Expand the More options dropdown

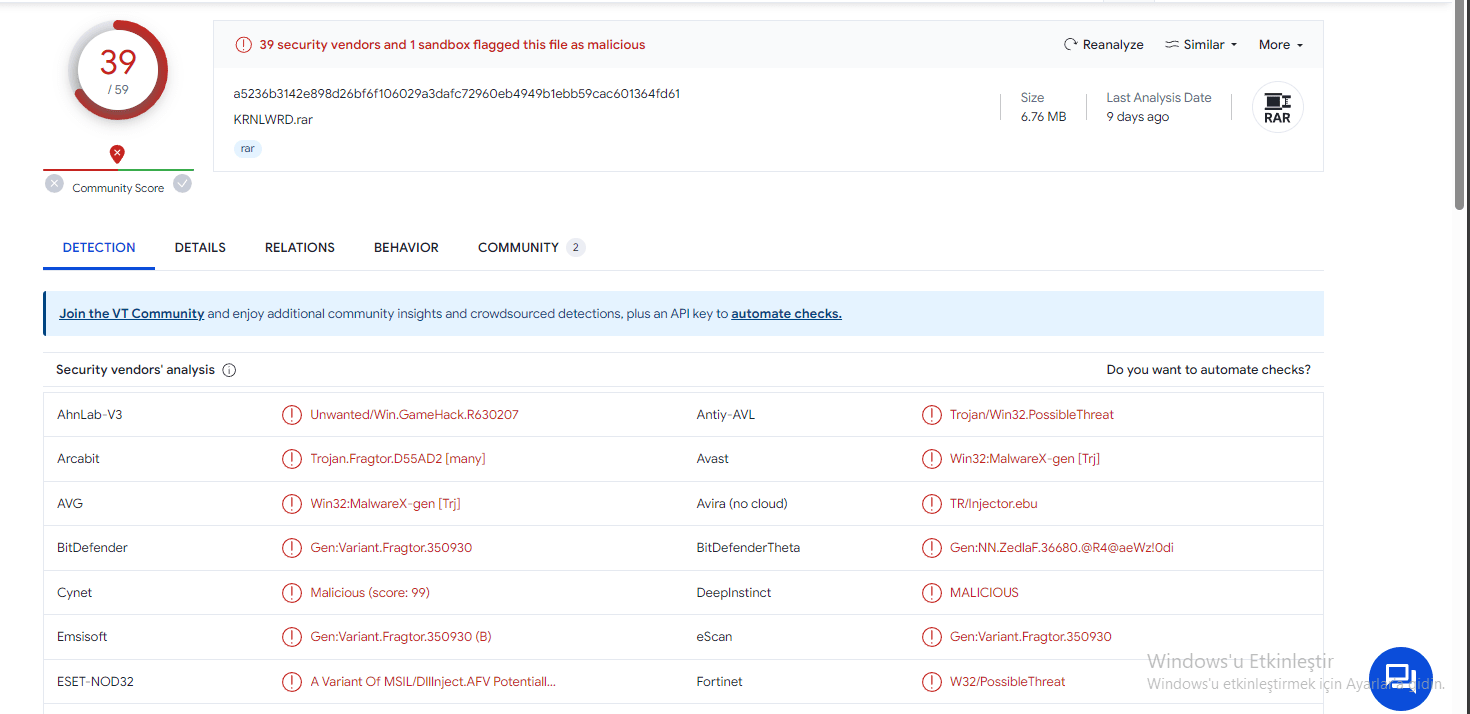[1281, 45]
